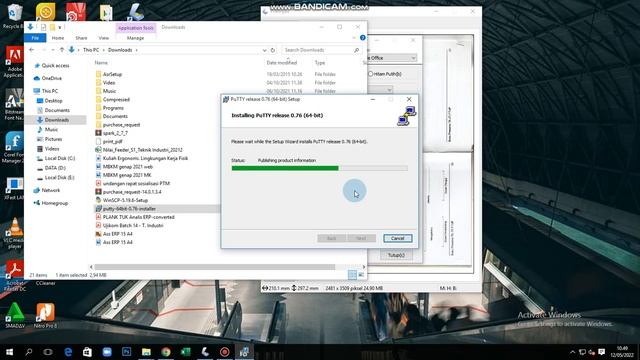This screenshot has width=640, height=360.
Task: Select the spark_2_7_7 file
Action: point(115,133)
